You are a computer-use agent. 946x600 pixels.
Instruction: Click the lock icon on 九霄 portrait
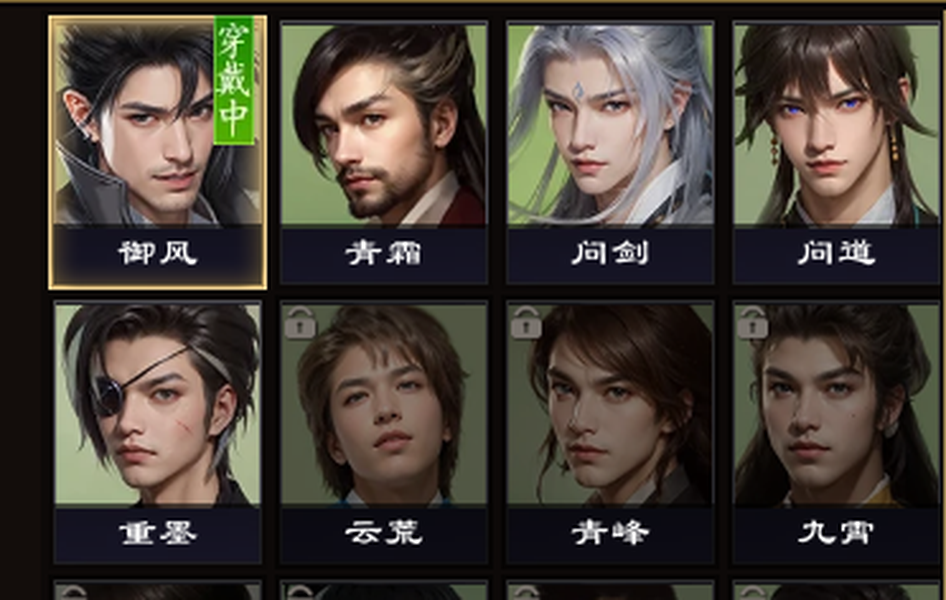click(x=752, y=322)
